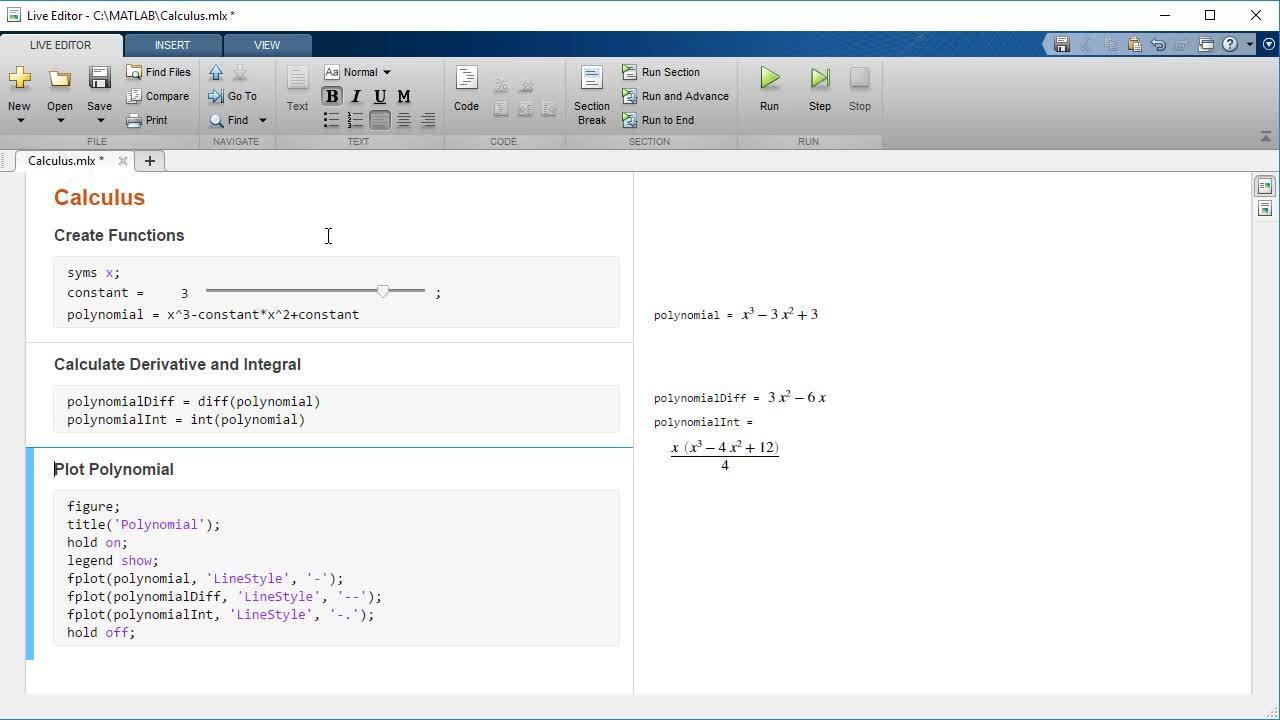Toggle Italic text formatting
The image size is (1280, 720).
click(x=355, y=96)
